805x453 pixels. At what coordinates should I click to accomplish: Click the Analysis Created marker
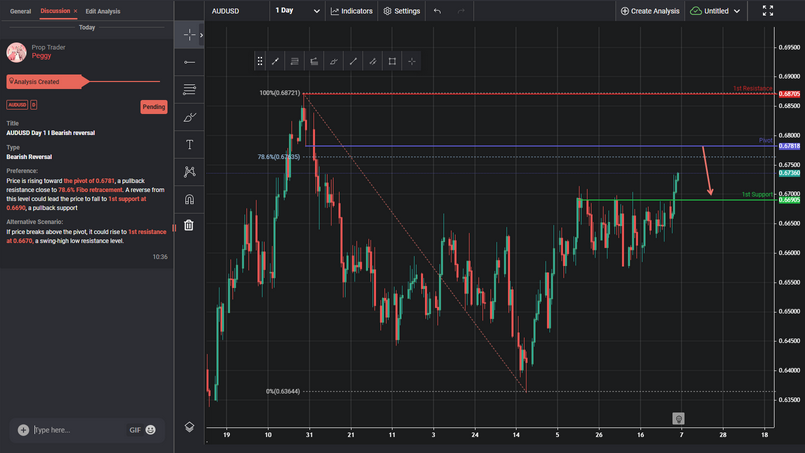point(46,82)
